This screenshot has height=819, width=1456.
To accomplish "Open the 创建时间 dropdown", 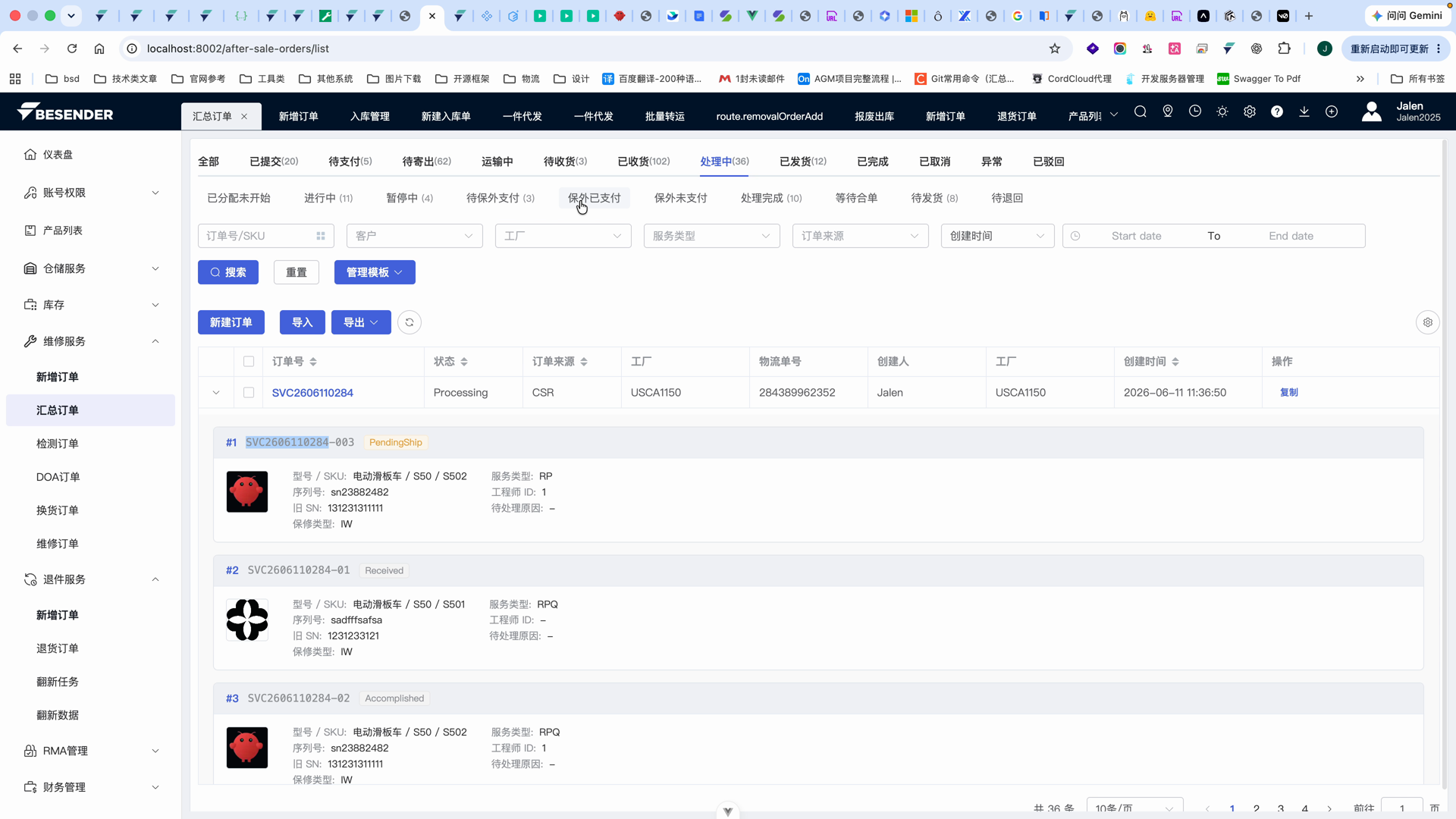I will [998, 236].
